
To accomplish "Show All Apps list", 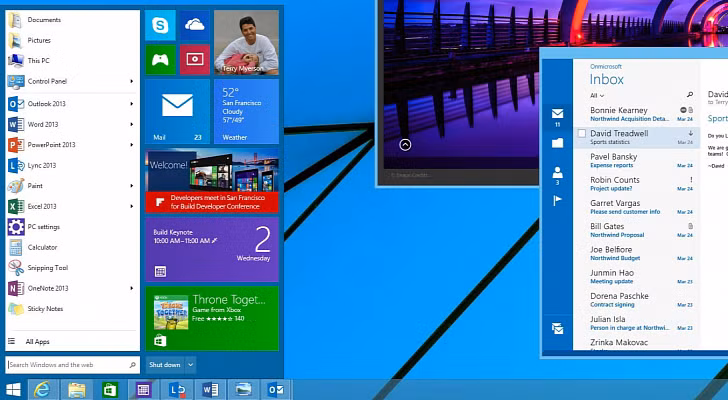I will point(72,342).
